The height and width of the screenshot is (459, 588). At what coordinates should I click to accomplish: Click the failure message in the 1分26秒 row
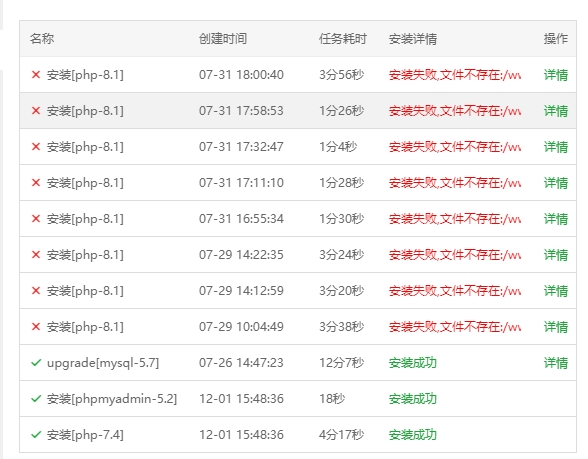pos(454,111)
